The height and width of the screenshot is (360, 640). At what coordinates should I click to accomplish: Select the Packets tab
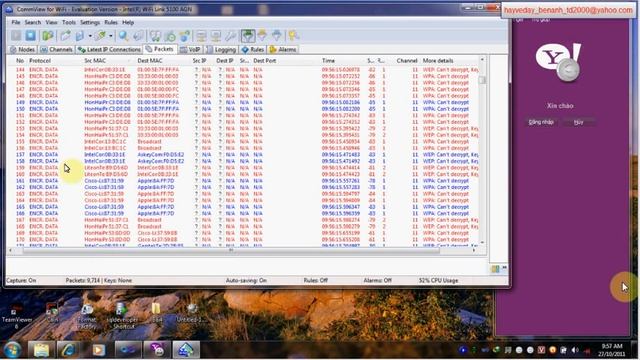tap(160, 49)
